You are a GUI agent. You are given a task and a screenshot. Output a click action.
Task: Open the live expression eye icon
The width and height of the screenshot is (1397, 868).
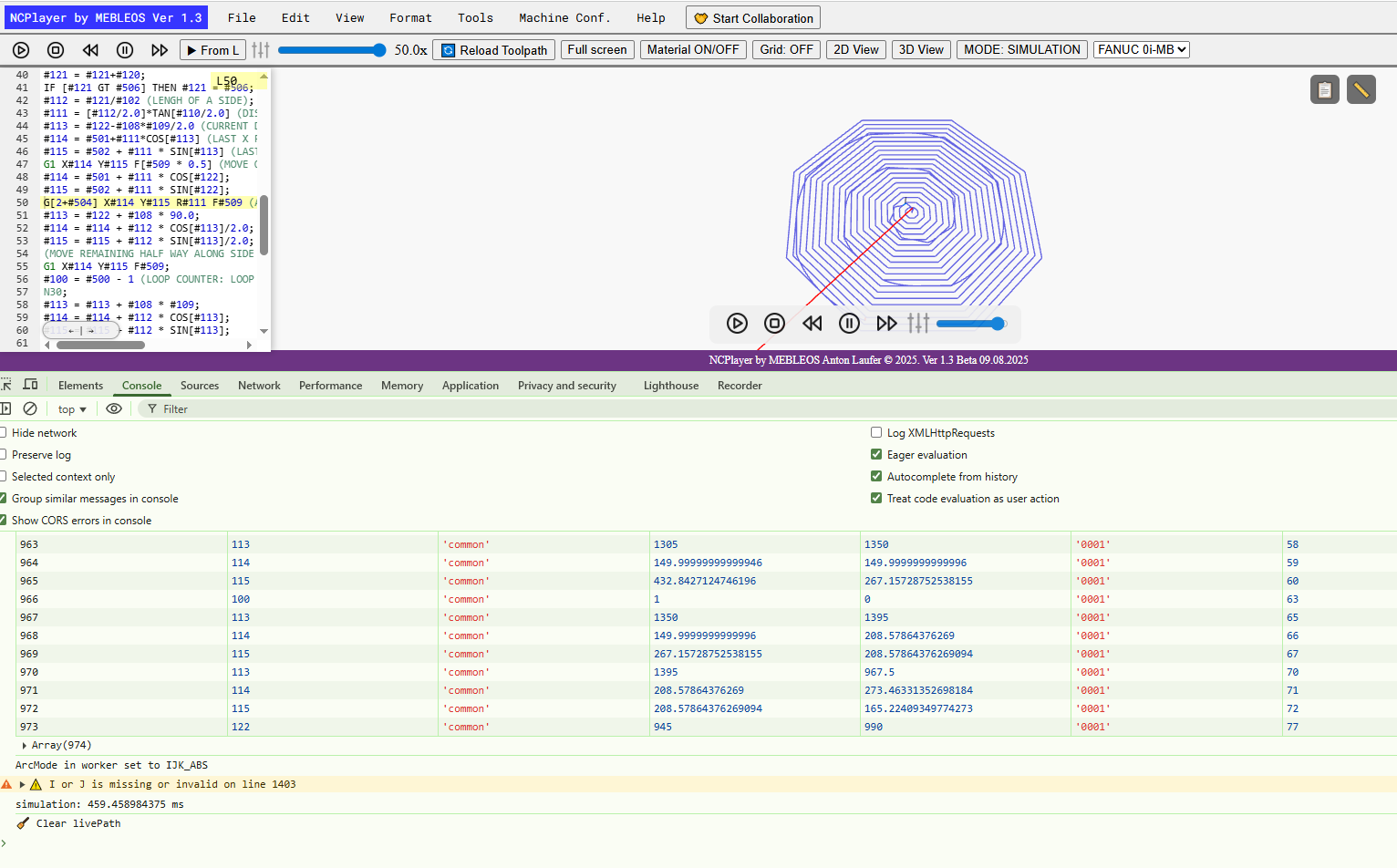click(x=114, y=409)
